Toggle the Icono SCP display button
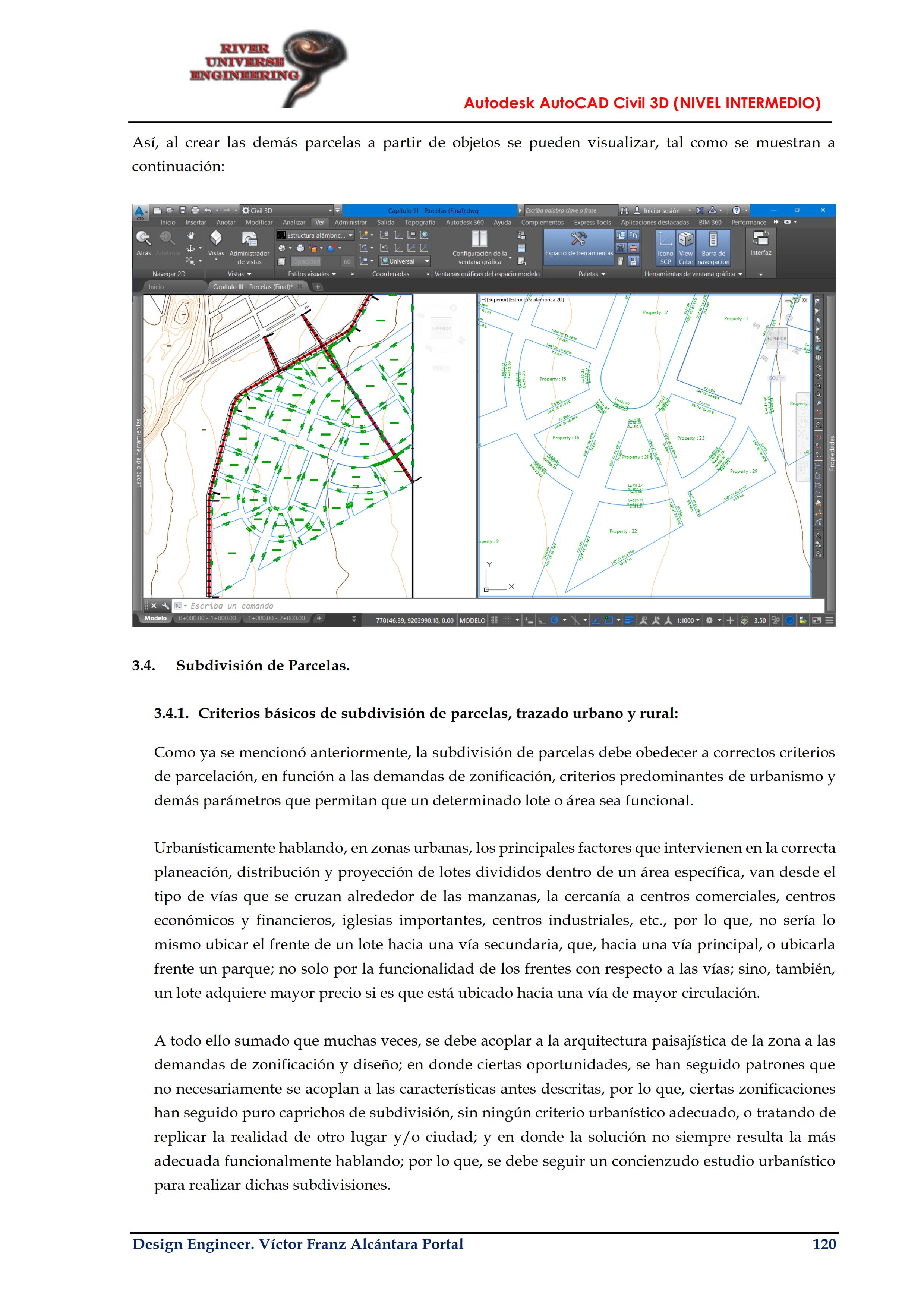The image size is (924, 1308). 665,247
